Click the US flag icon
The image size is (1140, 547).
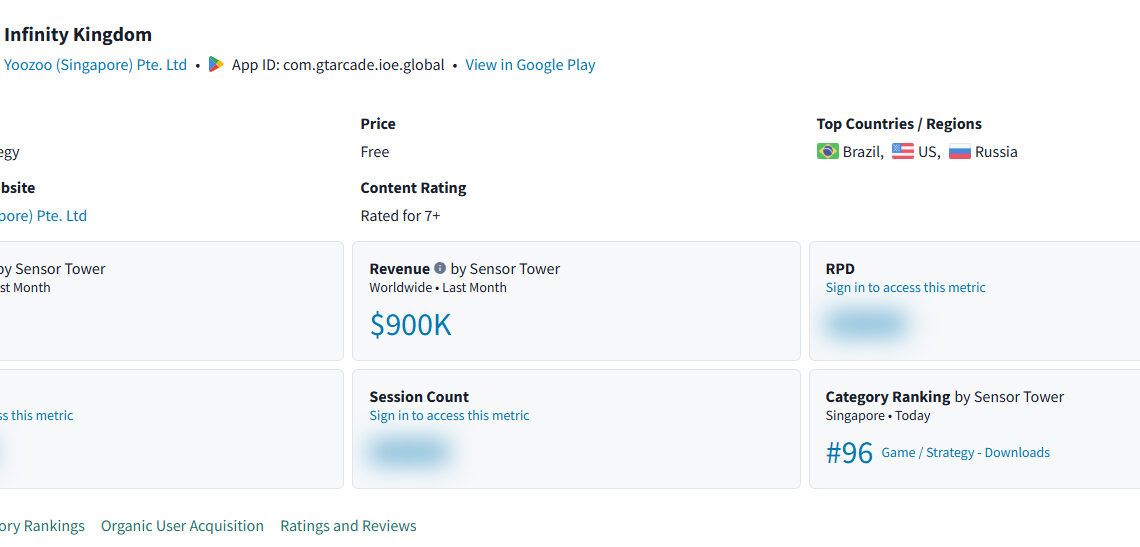click(902, 152)
